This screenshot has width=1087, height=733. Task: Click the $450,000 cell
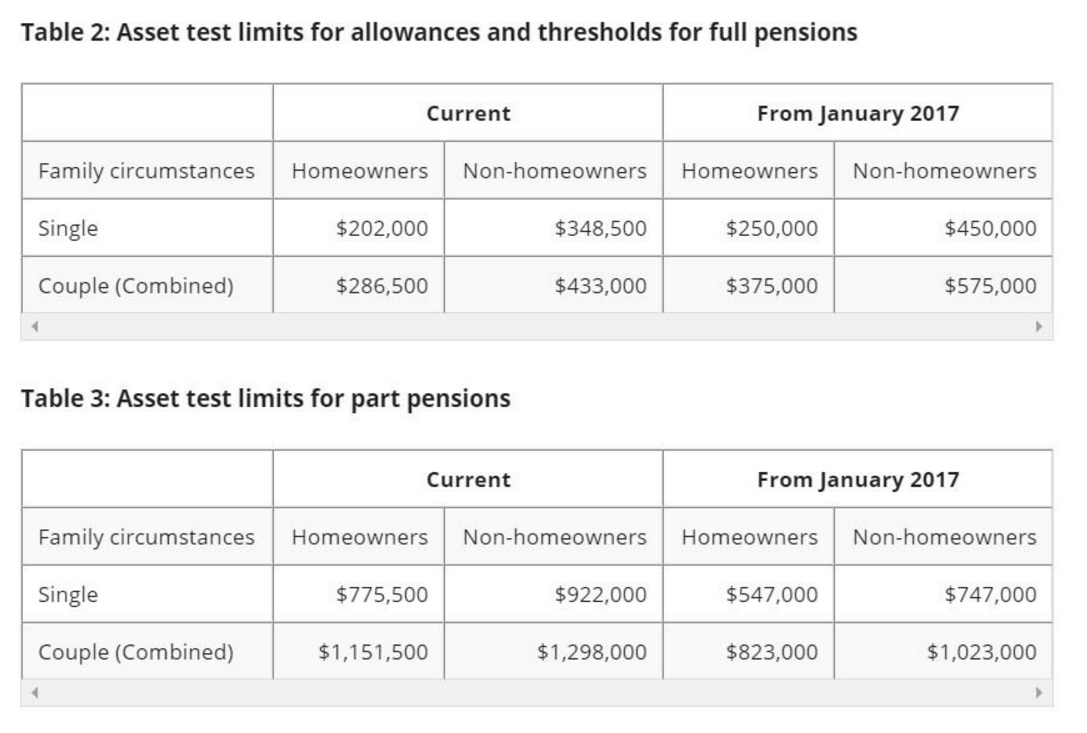pyautogui.click(x=990, y=228)
